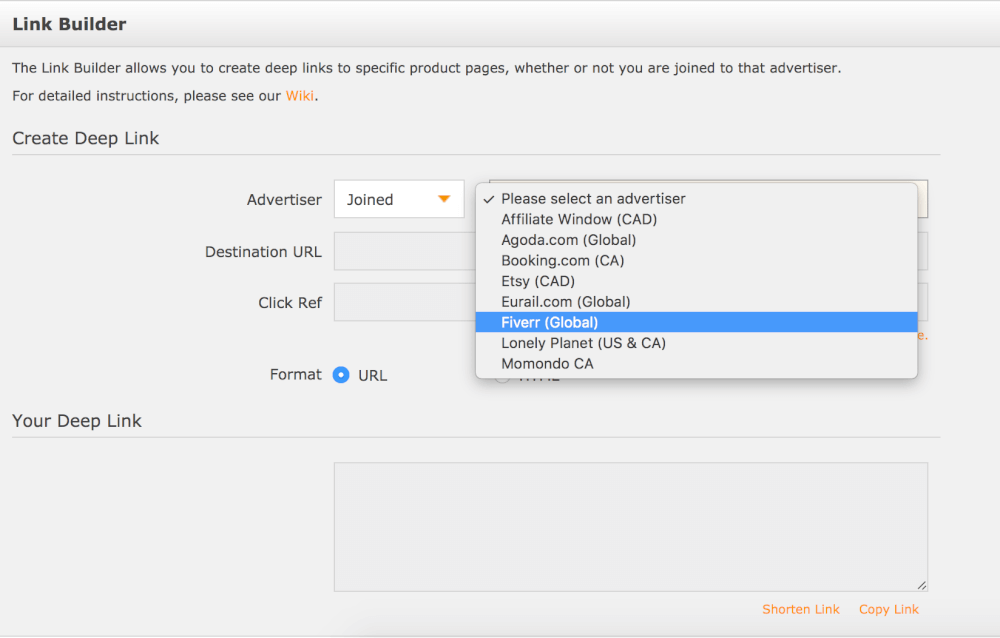Viewport: 1000px width, 638px height.
Task: Click the Destination URL label
Action: point(263,252)
